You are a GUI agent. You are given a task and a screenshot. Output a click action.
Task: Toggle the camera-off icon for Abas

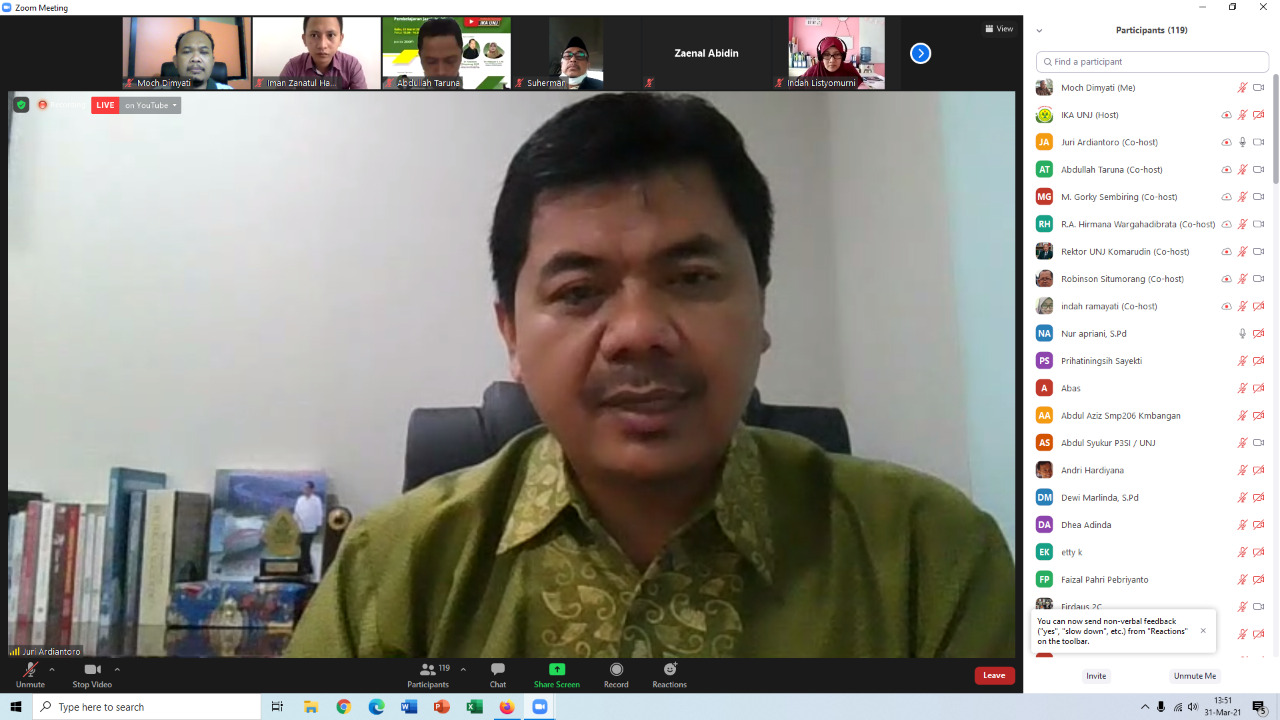[1259, 388]
